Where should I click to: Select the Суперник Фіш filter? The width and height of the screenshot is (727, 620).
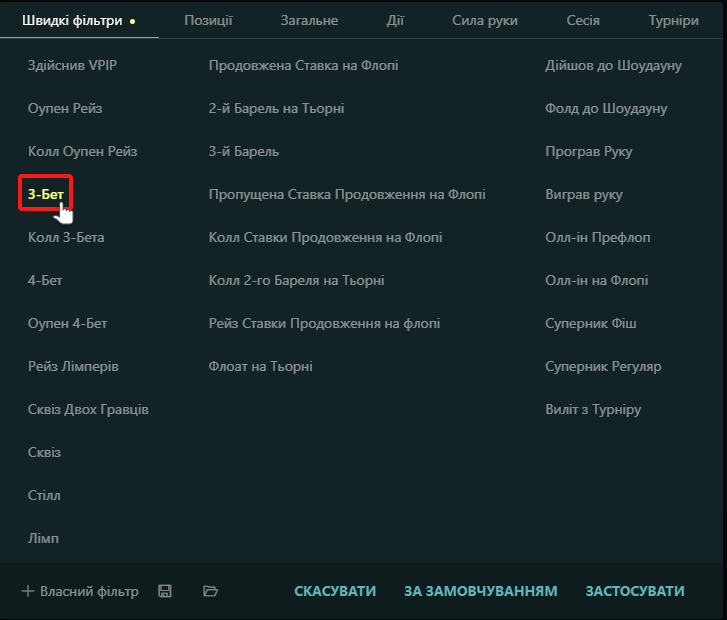pos(590,323)
